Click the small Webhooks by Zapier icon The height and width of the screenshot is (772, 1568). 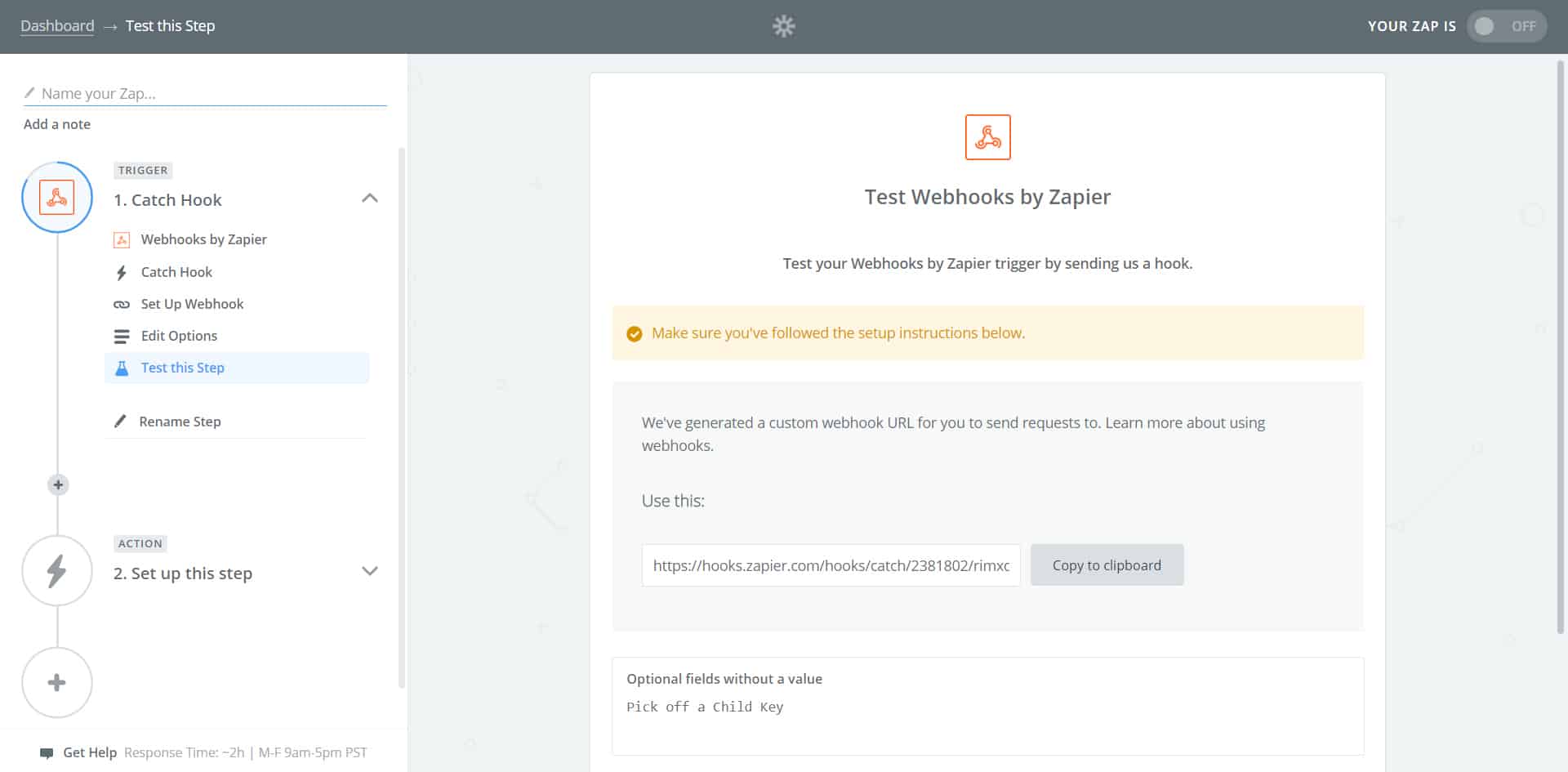[x=122, y=239]
